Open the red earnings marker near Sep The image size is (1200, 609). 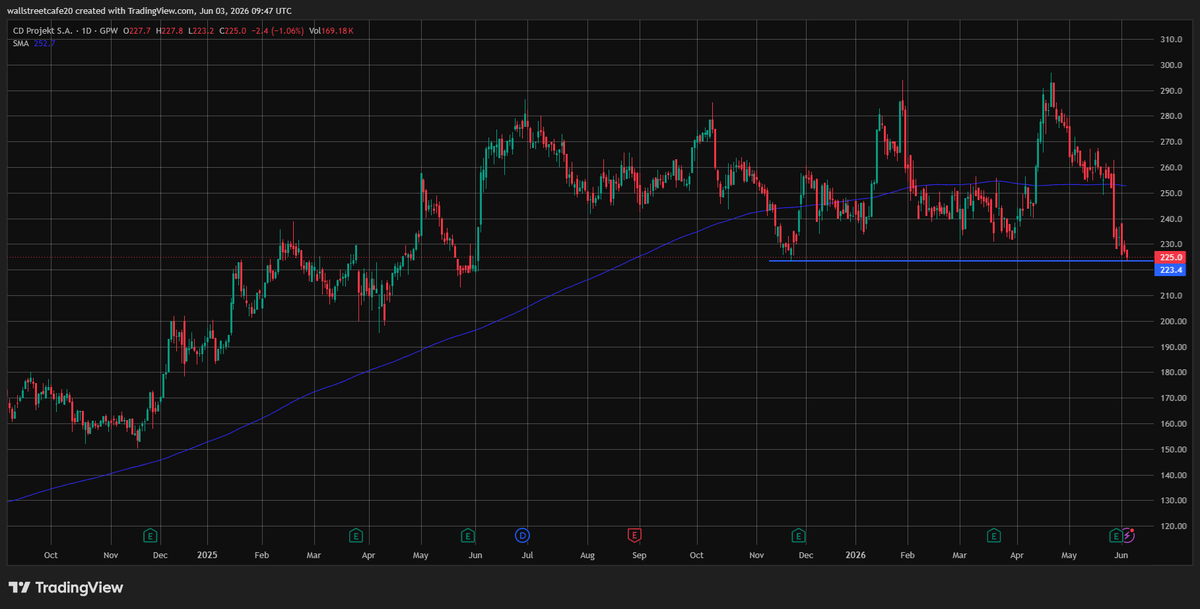click(x=633, y=536)
